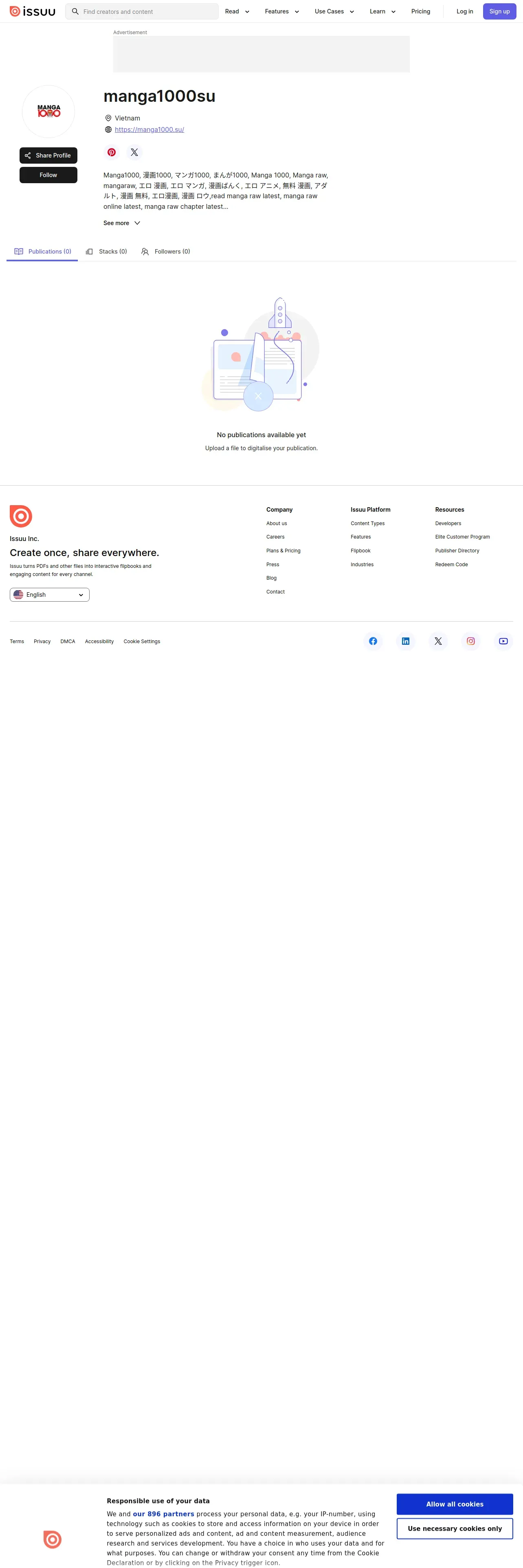Open the Pinterest profile icon
Viewport: 523px width, 1568px height.
[x=112, y=152]
